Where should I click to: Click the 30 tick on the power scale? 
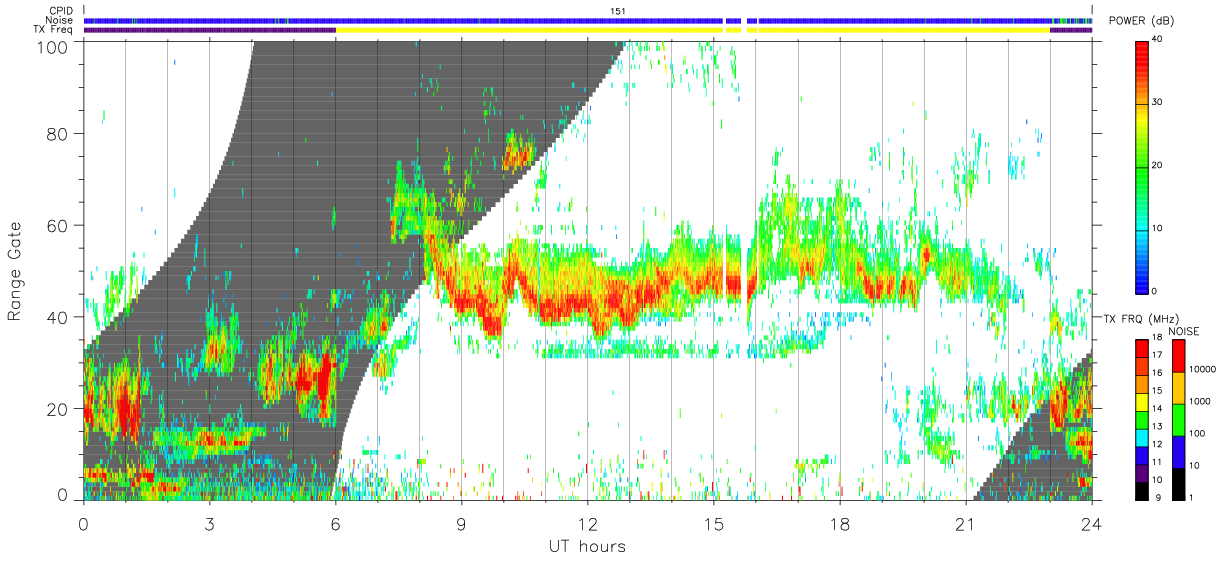(1158, 103)
